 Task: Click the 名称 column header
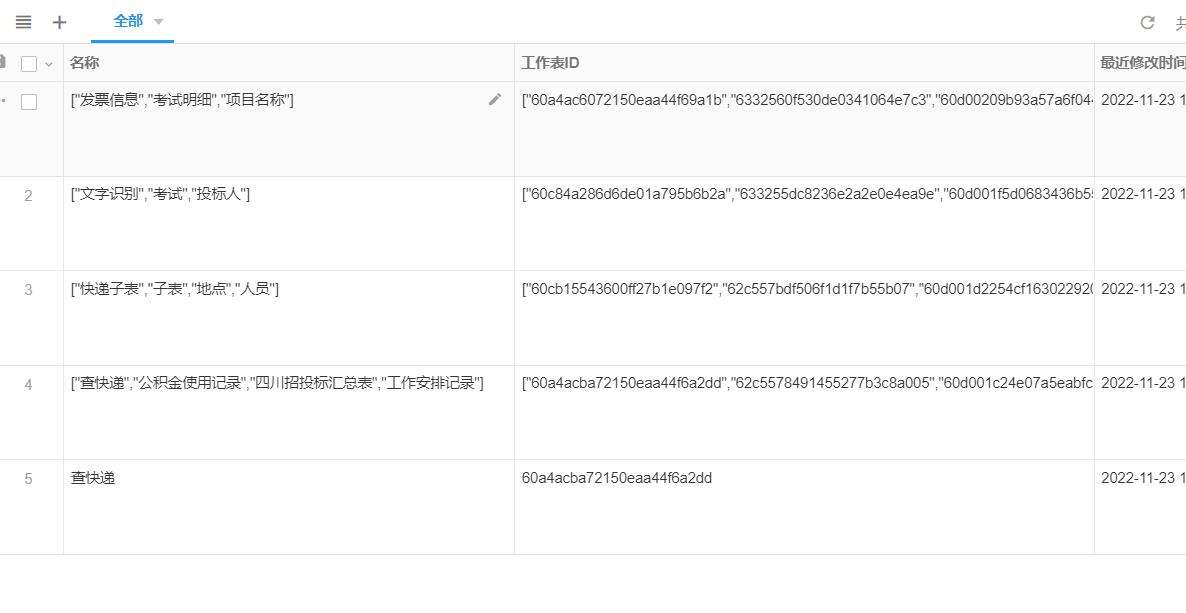pyautogui.click(x=85, y=63)
